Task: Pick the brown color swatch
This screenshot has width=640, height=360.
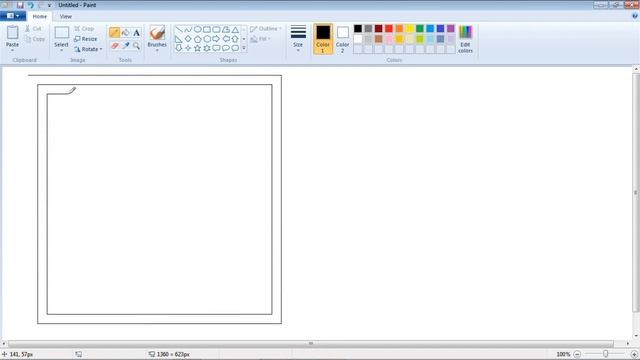Action: 379,39
